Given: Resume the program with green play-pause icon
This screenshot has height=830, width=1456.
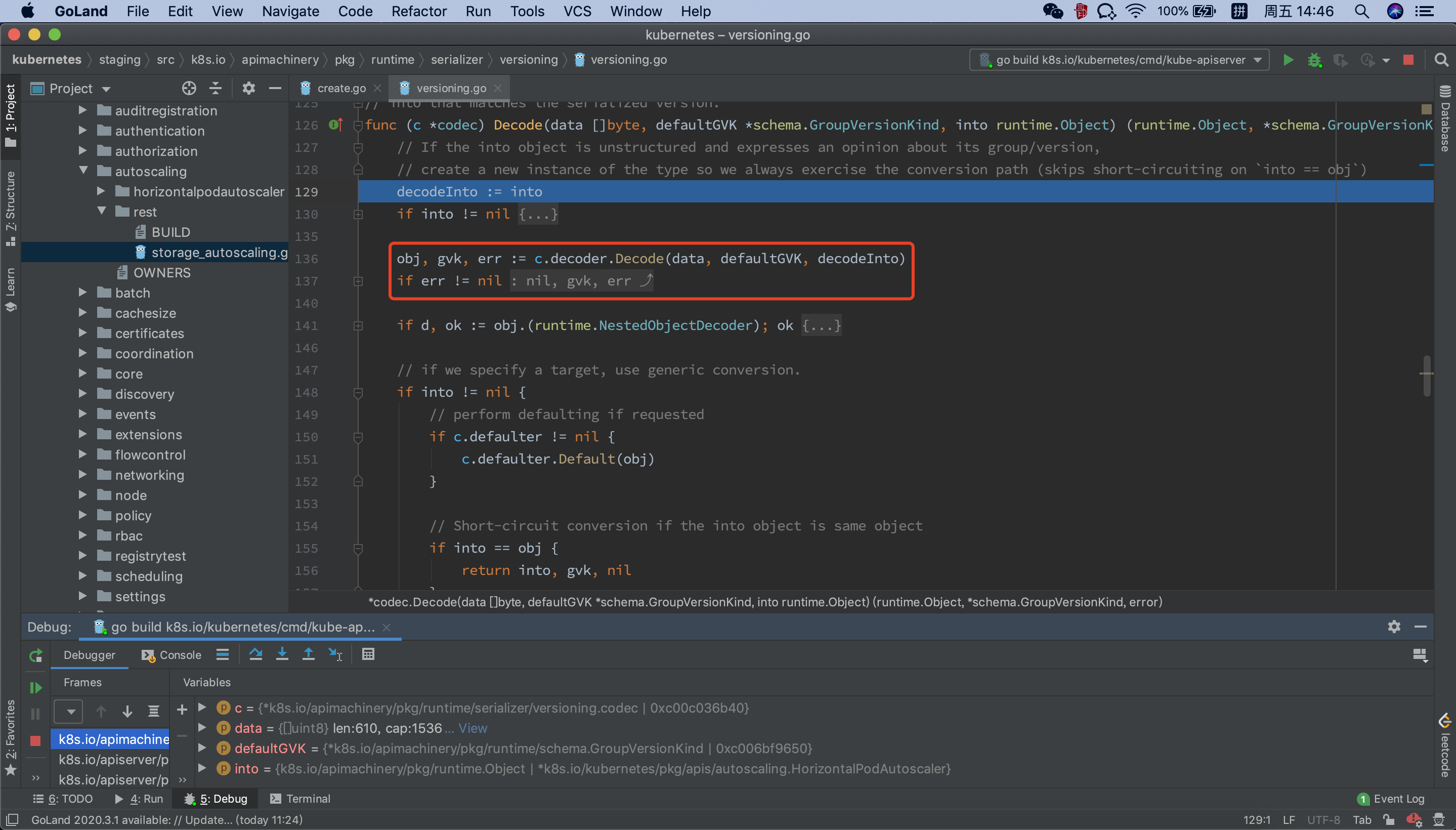Looking at the screenshot, I should click(35, 688).
